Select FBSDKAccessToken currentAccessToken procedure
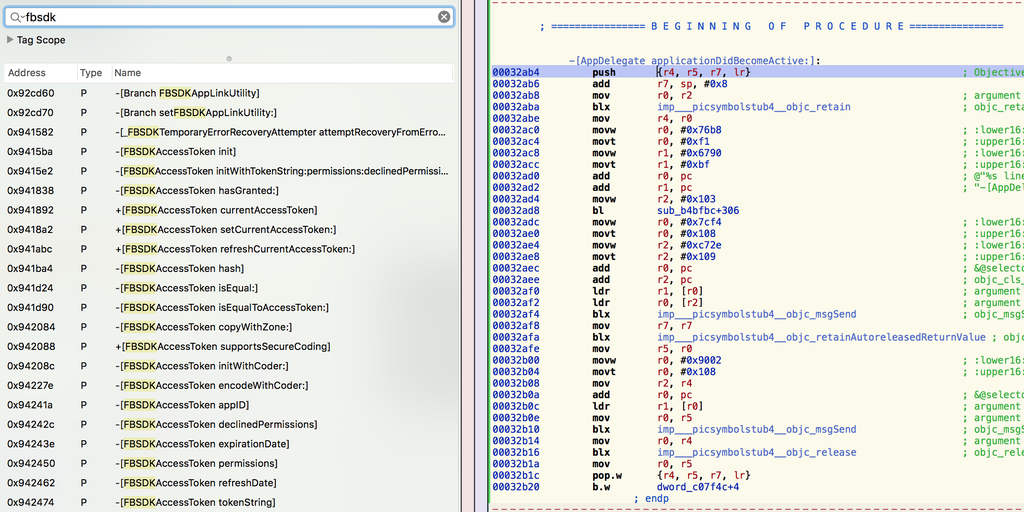Image resolution: width=1024 pixels, height=512 pixels. tap(216, 210)
